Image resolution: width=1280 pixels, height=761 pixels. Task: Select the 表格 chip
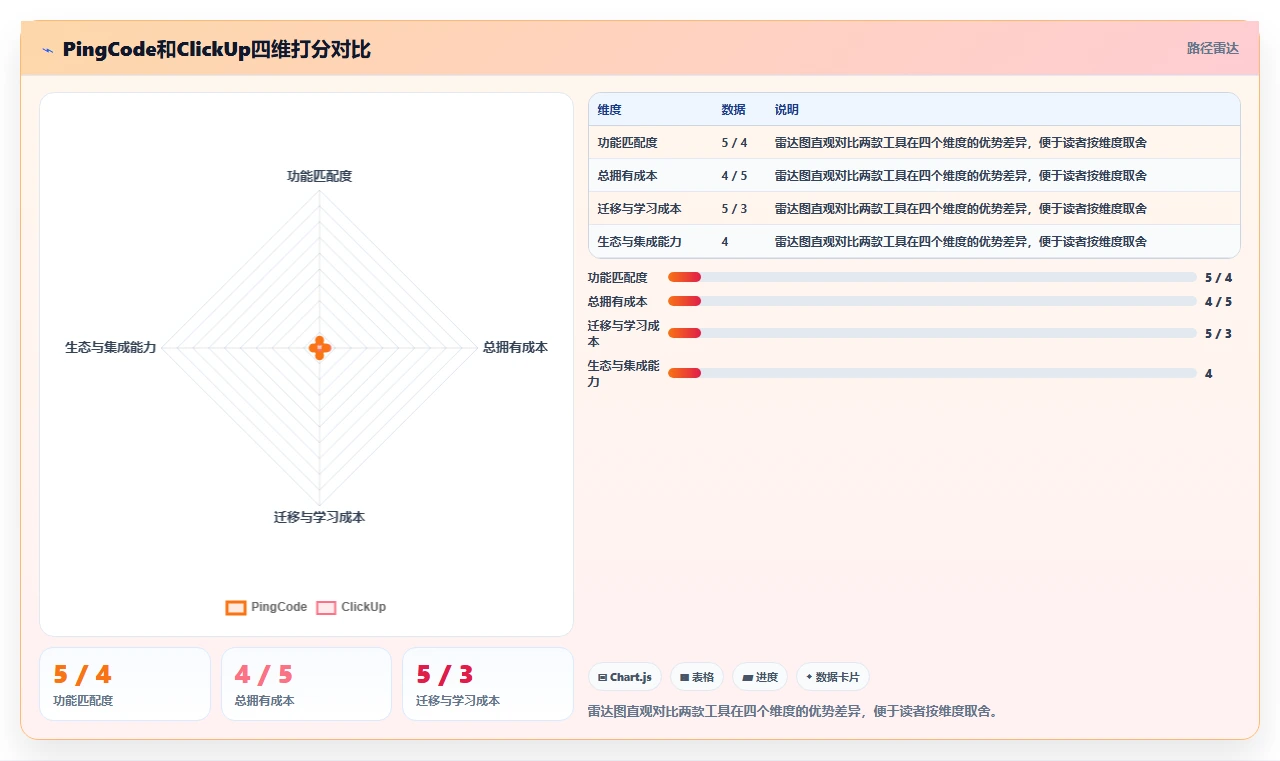coord(696,677)
